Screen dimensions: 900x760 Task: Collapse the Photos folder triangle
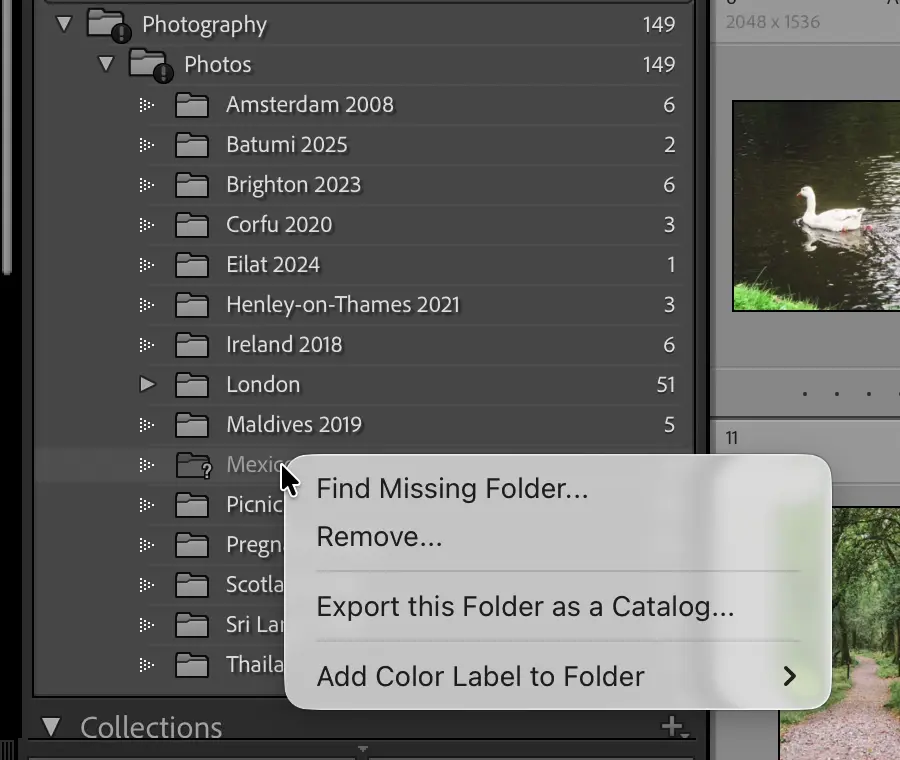(x=106, y=64)
